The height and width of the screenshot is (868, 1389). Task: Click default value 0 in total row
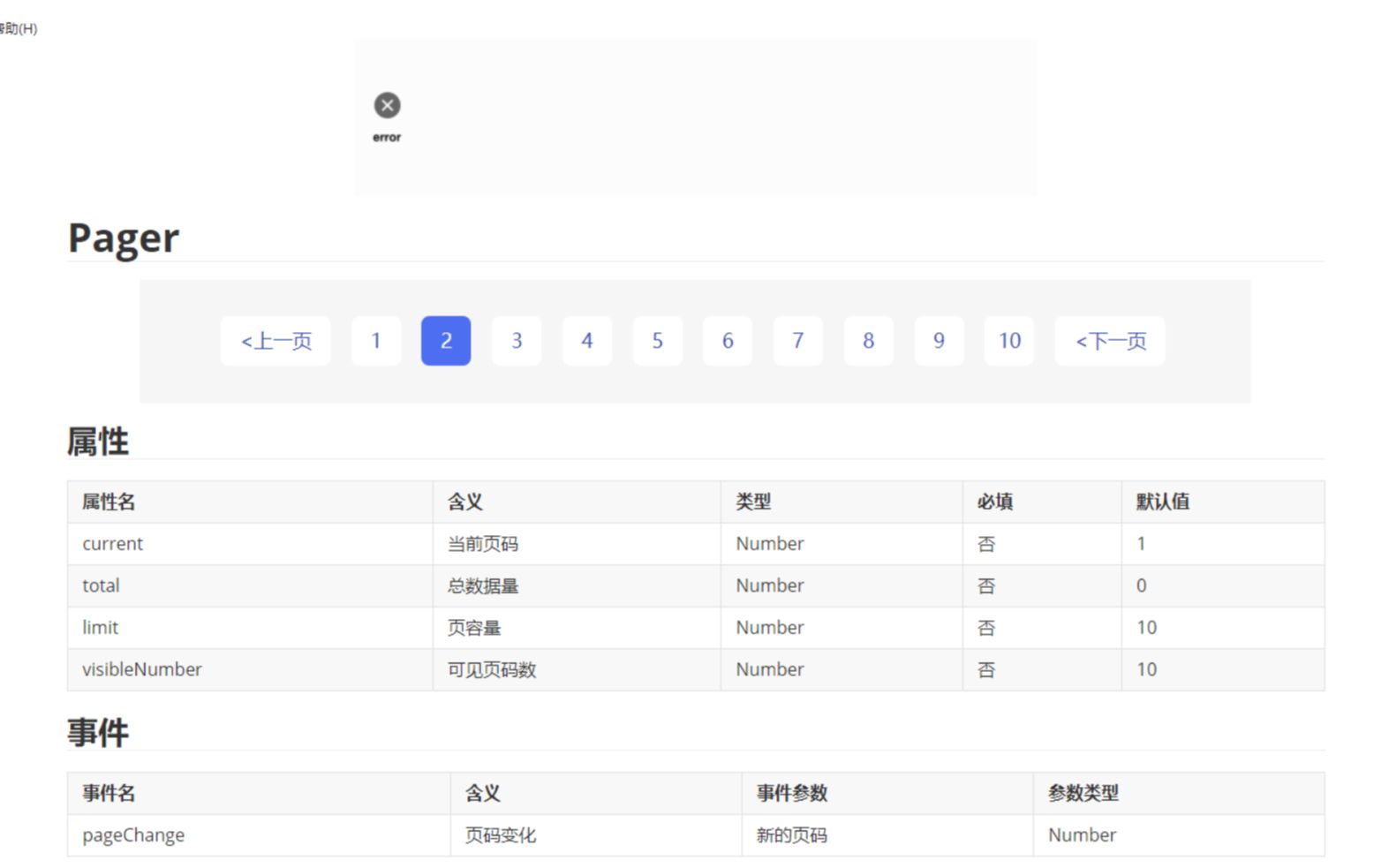[1223, 585]
